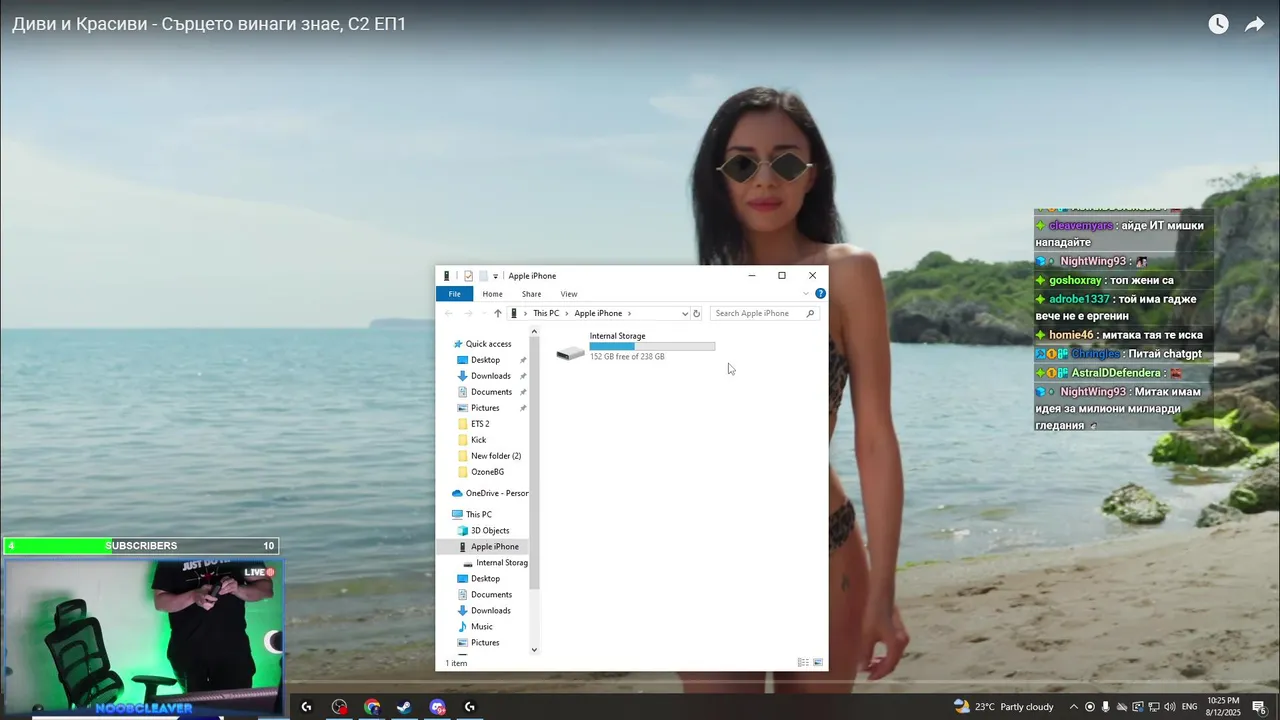This screenshot has height=720, width=1280.
Task: Click the Back navigation arrow in Explorer
Action: point(449,313)
